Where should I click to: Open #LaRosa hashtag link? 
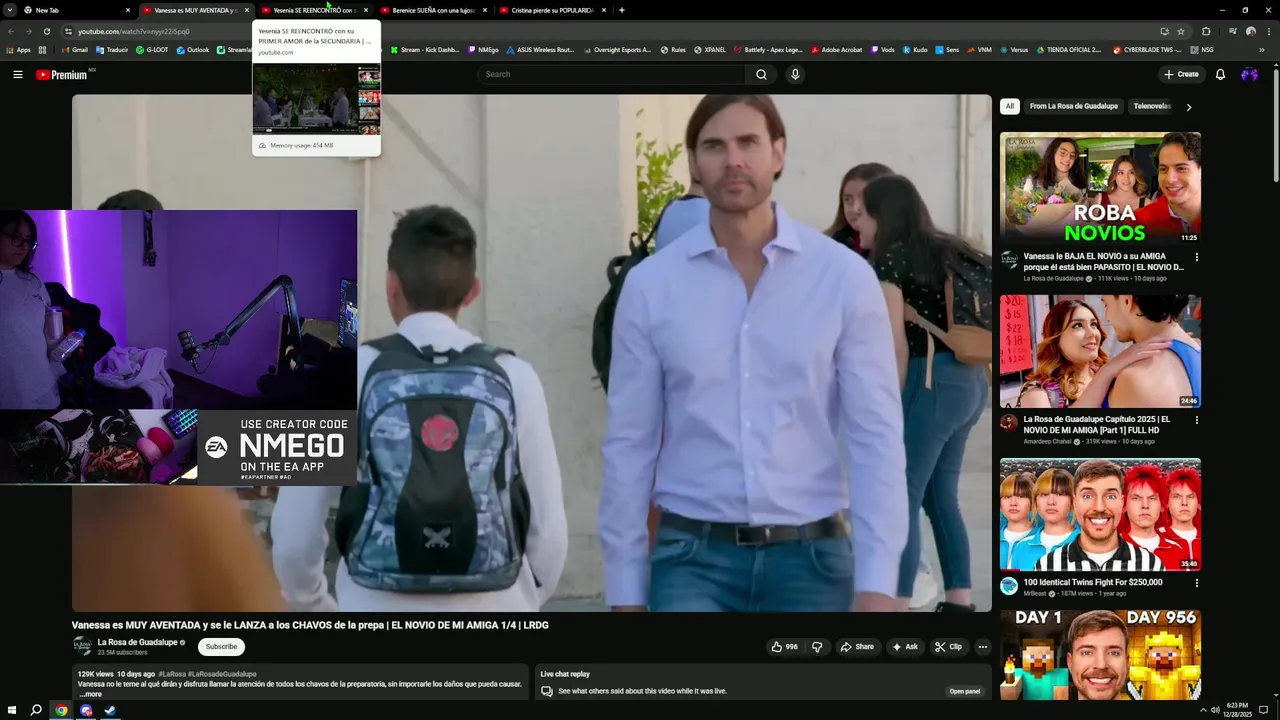[x=172, y=674]
